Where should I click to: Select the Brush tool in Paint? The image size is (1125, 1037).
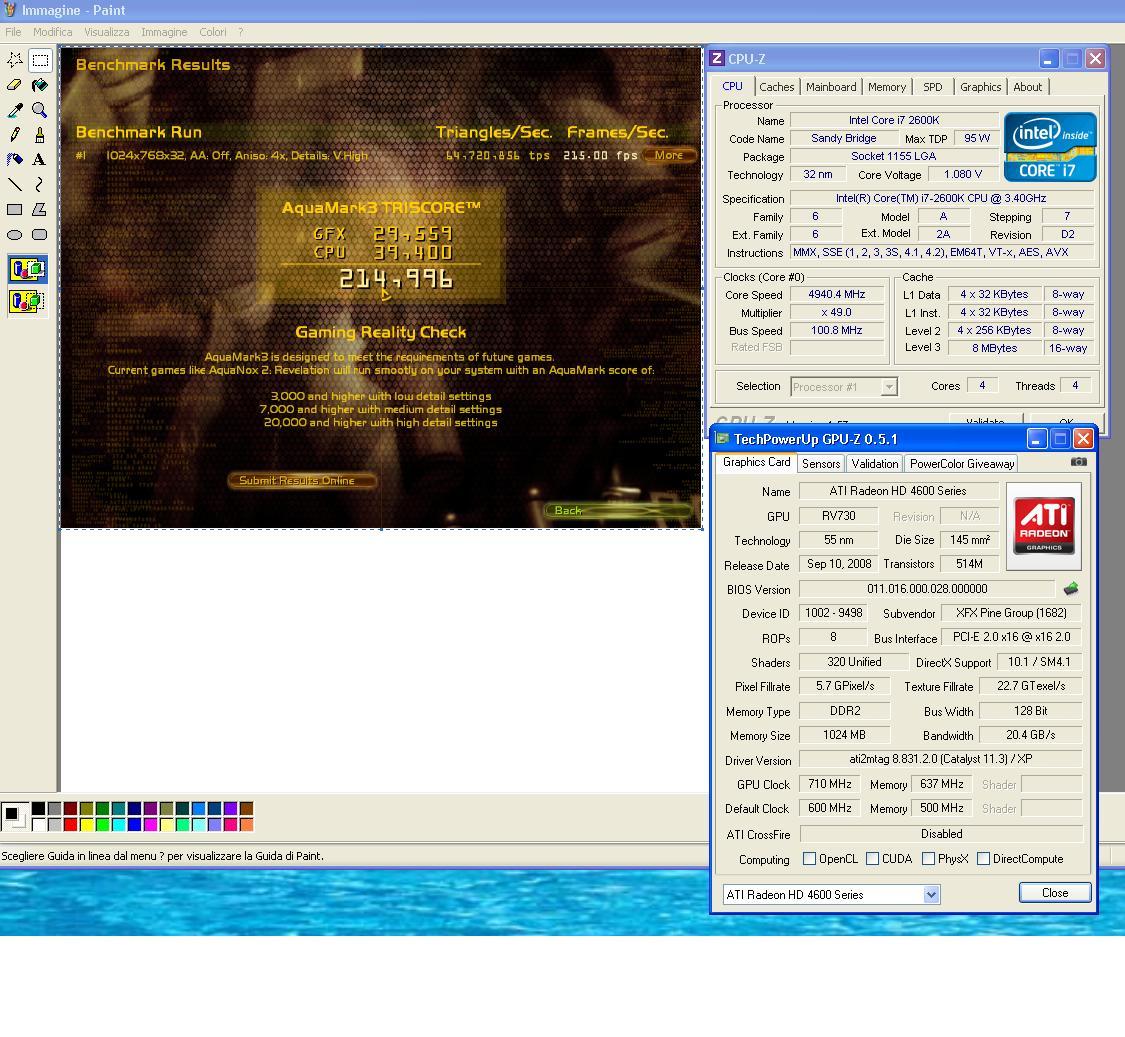[x=40, y=135]
